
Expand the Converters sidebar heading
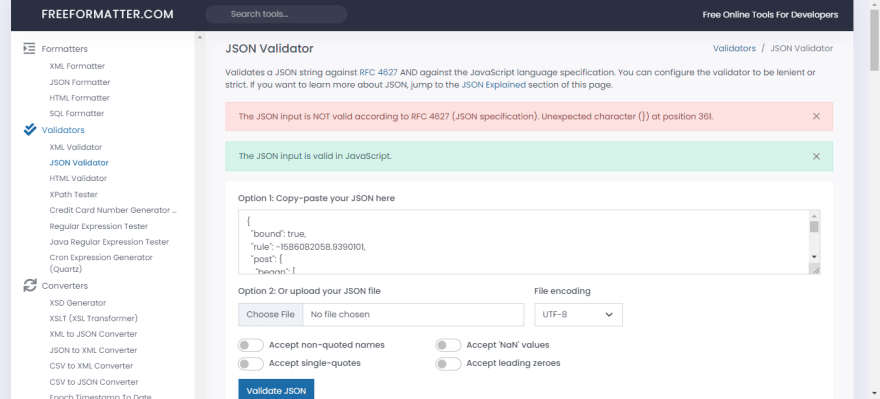[x=65, y=286]
